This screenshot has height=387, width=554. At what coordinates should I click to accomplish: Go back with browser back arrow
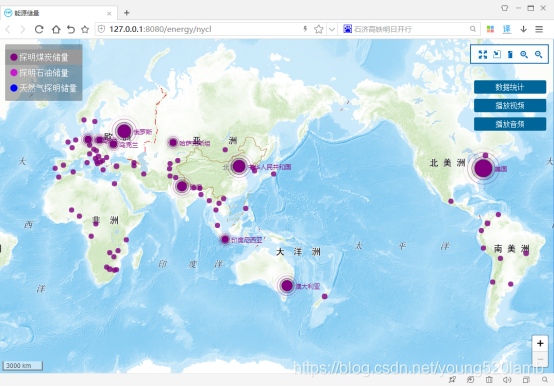[8, 29]
